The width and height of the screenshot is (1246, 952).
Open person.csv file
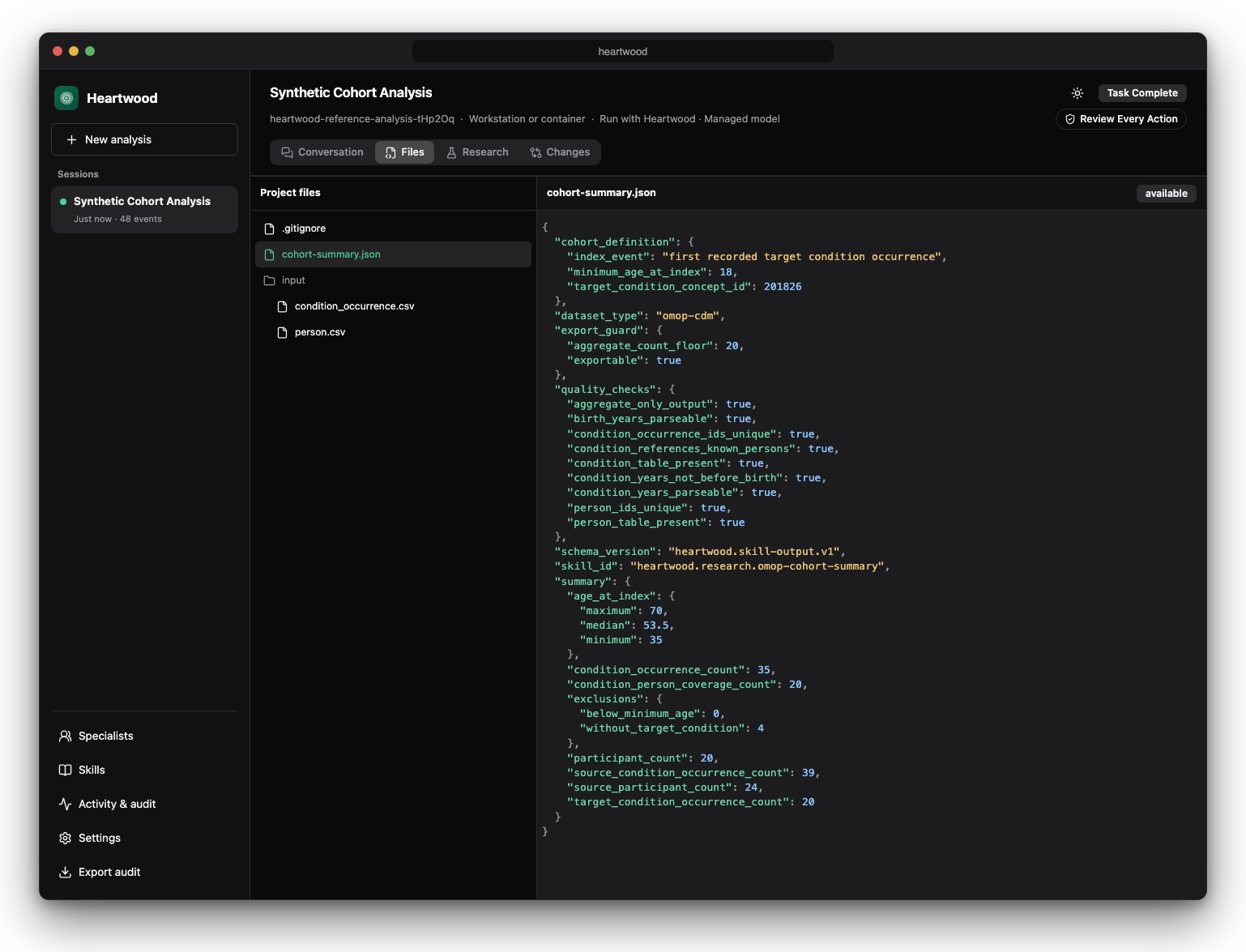(393, 332)
